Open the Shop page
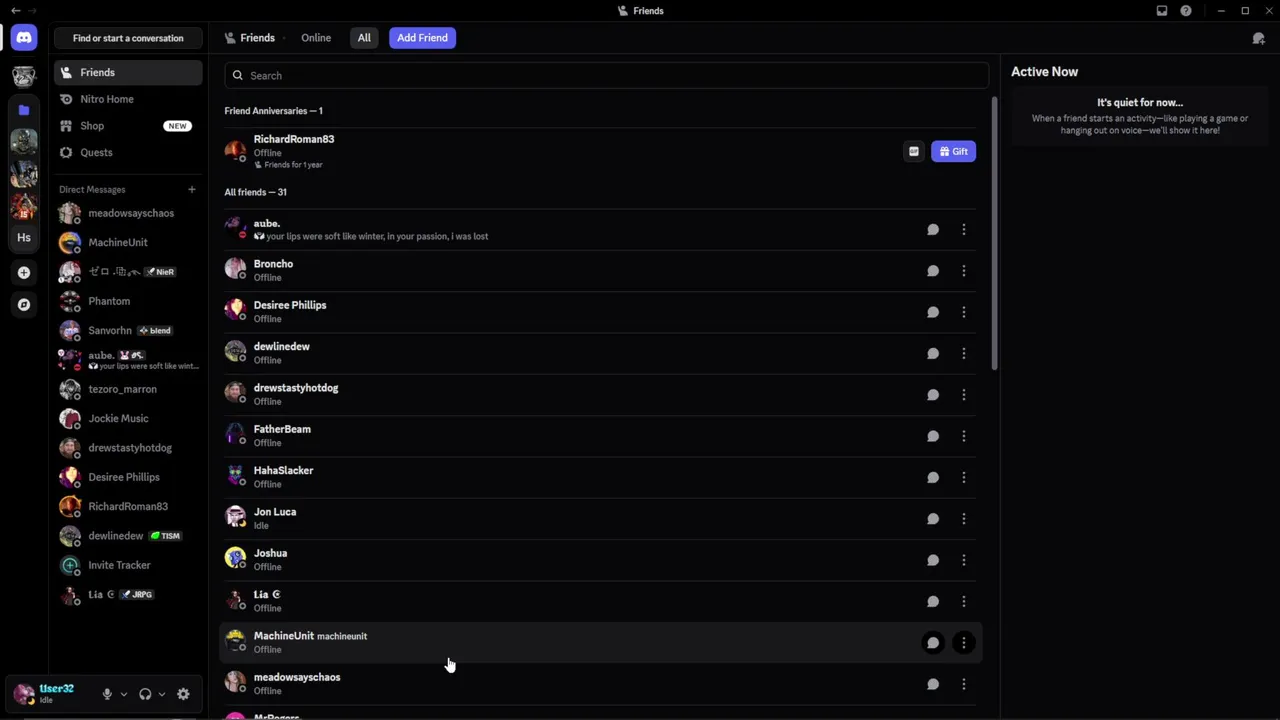 (x=128, y=126)
